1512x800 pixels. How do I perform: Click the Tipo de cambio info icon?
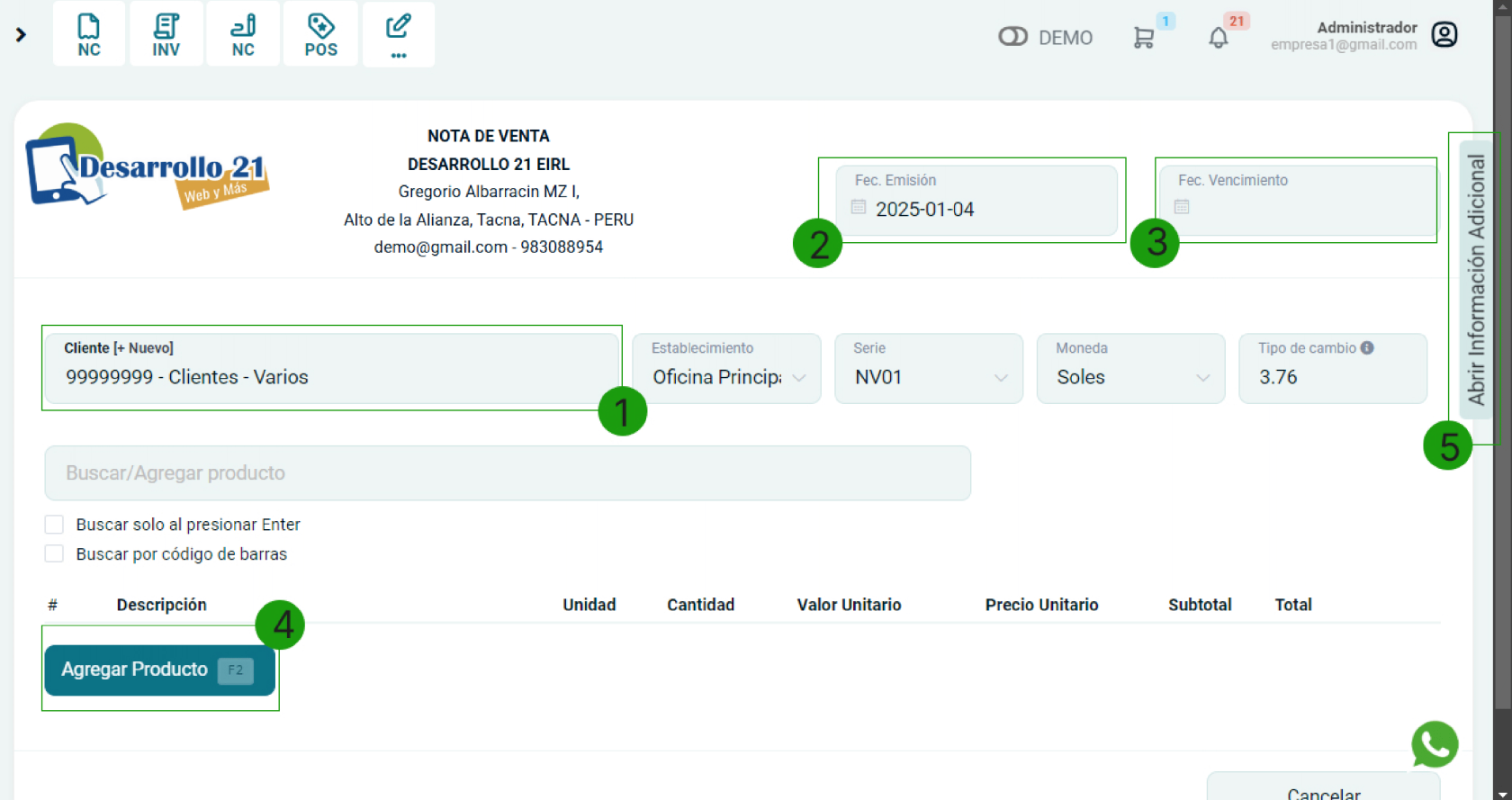click(x=1367, y=348)
